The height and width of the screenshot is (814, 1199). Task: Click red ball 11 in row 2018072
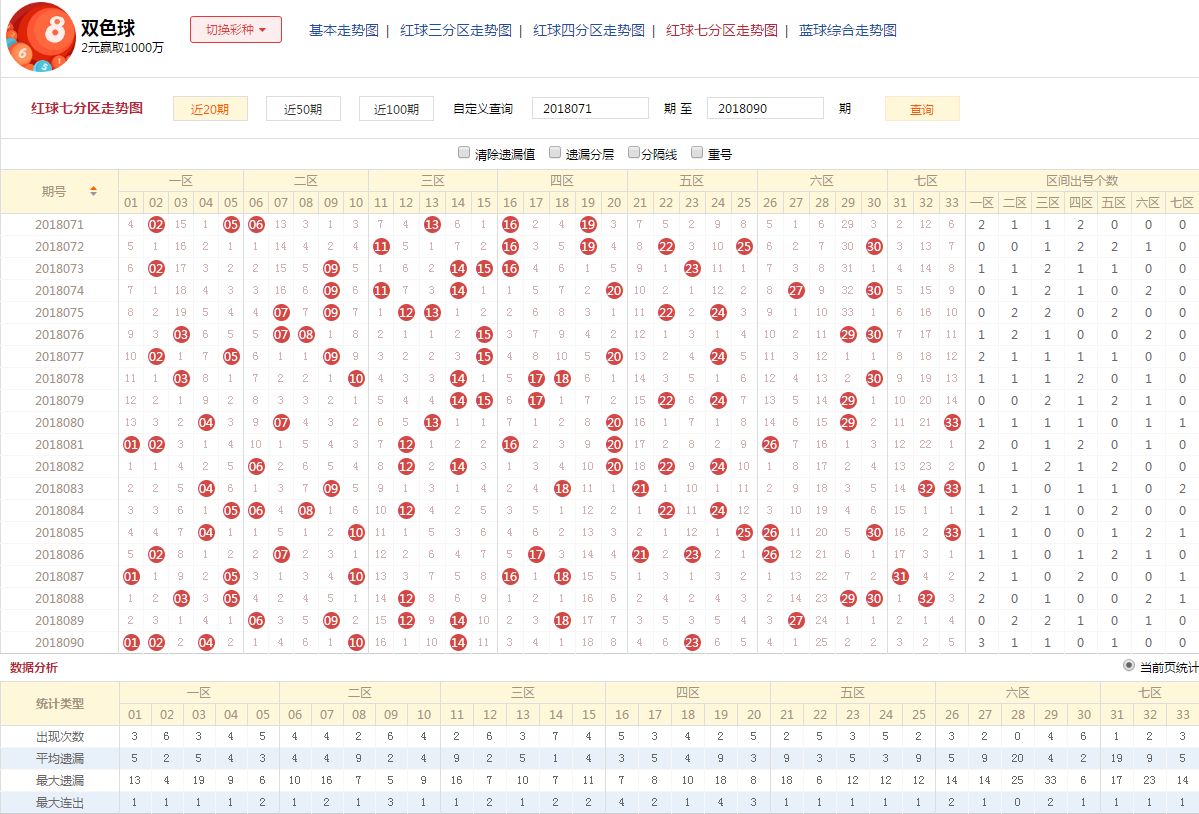pyautogui.click(x=381, y=247)
